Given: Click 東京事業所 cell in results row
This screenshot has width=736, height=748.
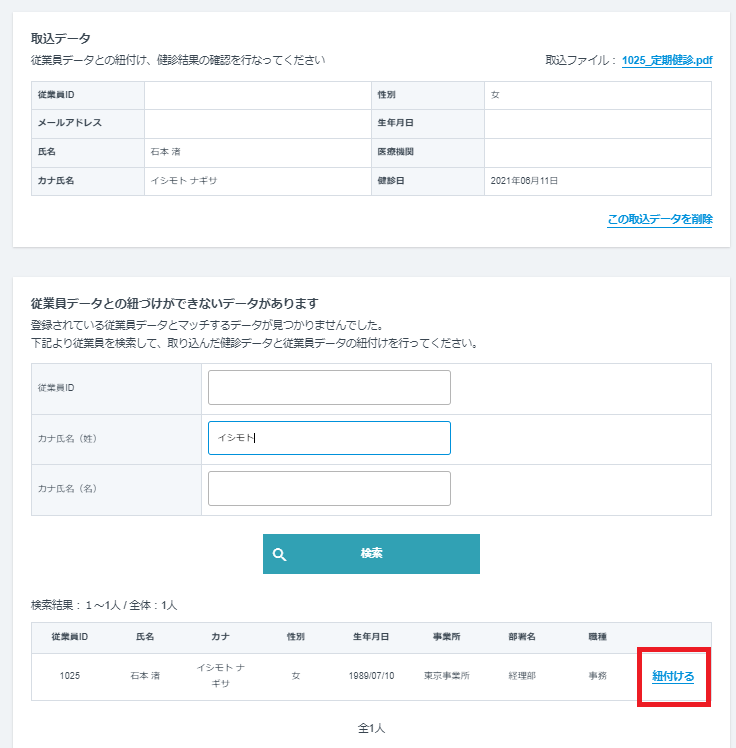Looking at the screenshot, I should 446,676.
